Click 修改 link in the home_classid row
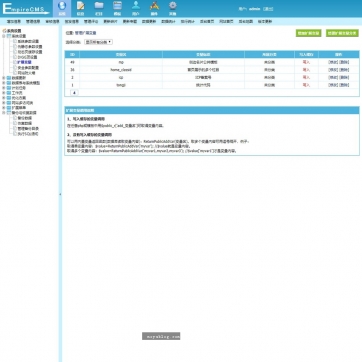362x362 pixels. (x=333, y=70)
